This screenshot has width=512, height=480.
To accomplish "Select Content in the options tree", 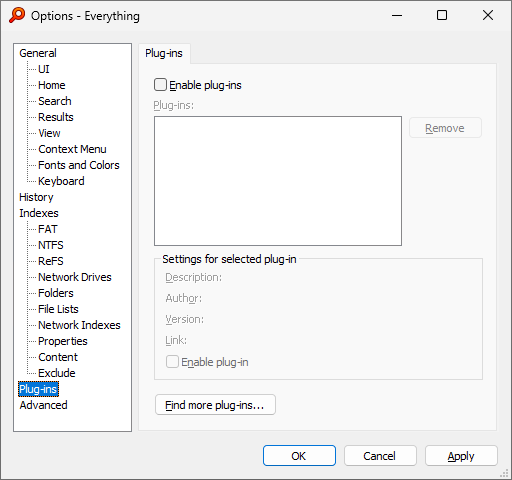I will coord(58,357).
